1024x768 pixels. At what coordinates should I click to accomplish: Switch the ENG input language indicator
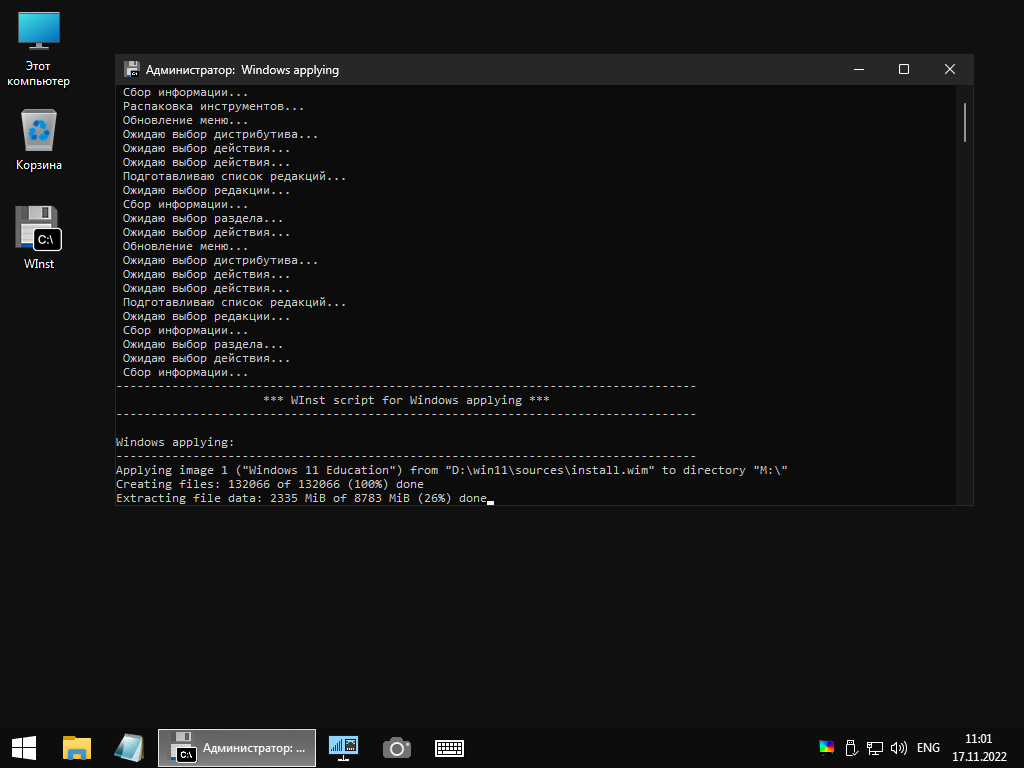tap(928, 748)
